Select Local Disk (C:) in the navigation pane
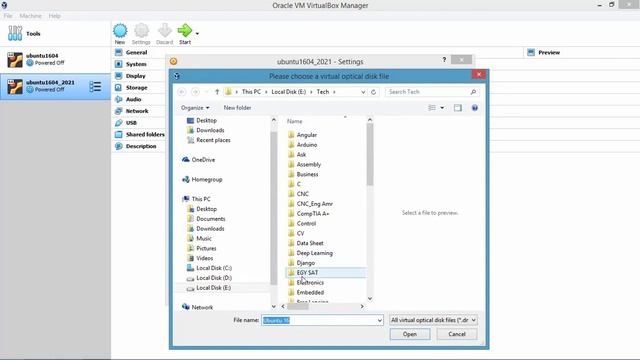Viewport: 640px width, 360px height. pos(214,268)
